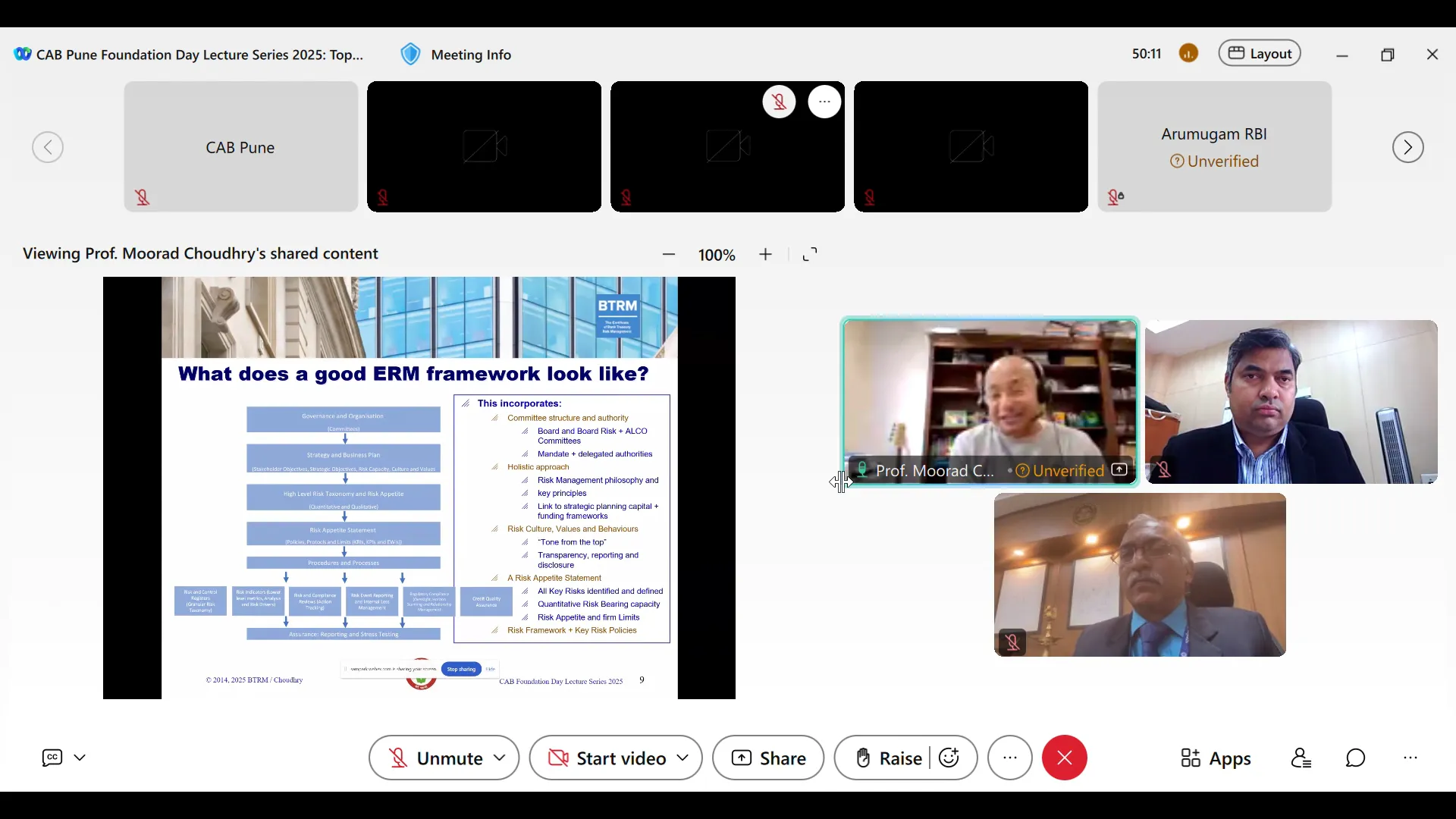This screenshot has width=1456, height=819.
Task: Show next participants with right arrow
Action: 1407,147
